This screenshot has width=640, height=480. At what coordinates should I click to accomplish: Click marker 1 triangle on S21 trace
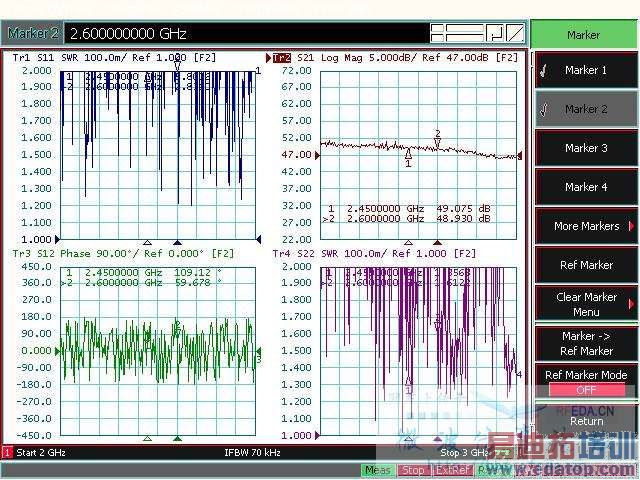click(x=408, y=154)
